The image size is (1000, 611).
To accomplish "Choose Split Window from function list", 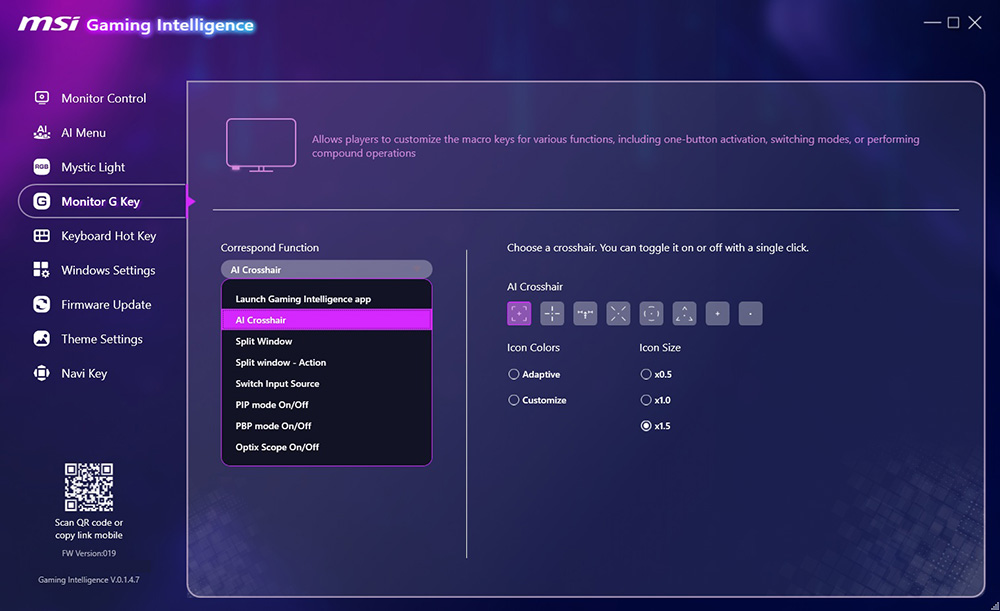I will coord(327,341).
